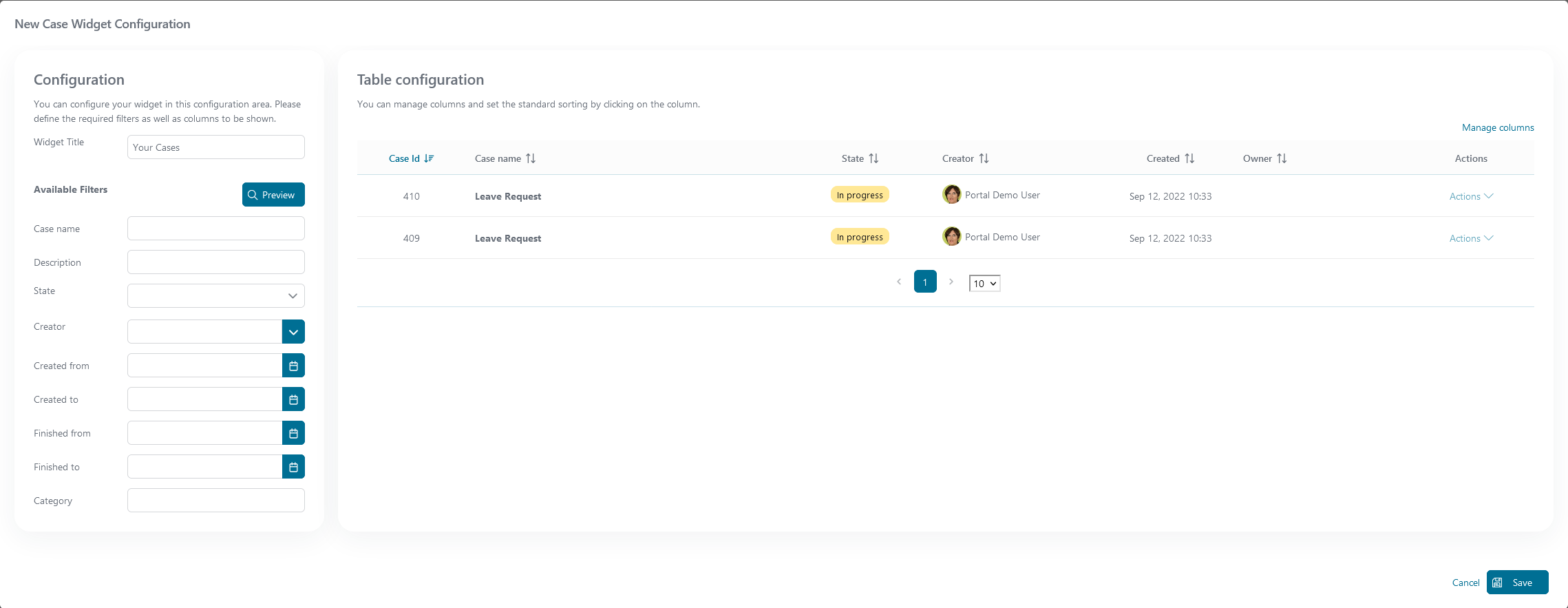This screenshot has width=1568, height=608.
Task: Click Case Id column header text
Action: tap(404, 158)
